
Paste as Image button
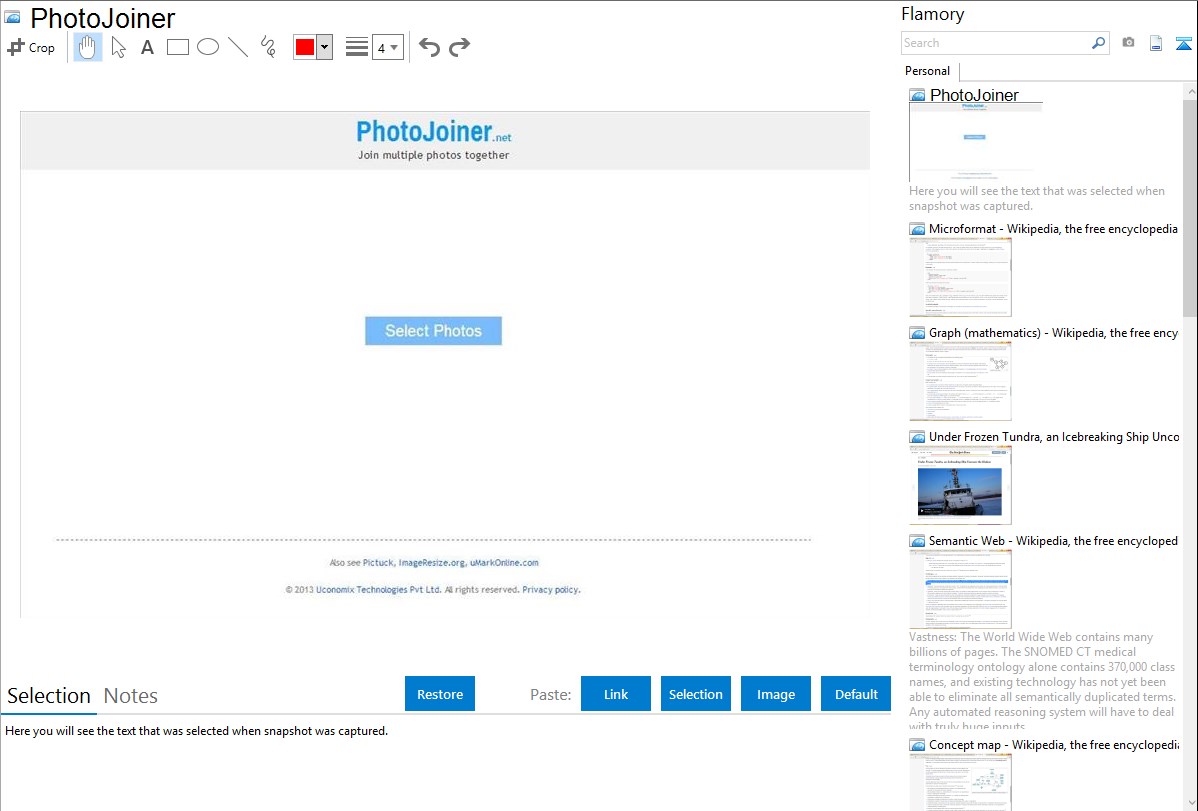tap(775, 694)
